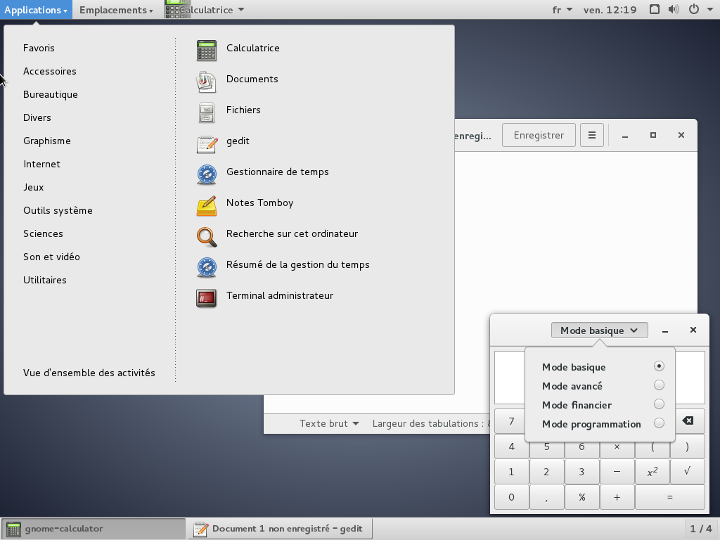Open the Documents application icon
The height and width of the screenshot is (540, 720).
pyautogui.click(x=207, y=80)
